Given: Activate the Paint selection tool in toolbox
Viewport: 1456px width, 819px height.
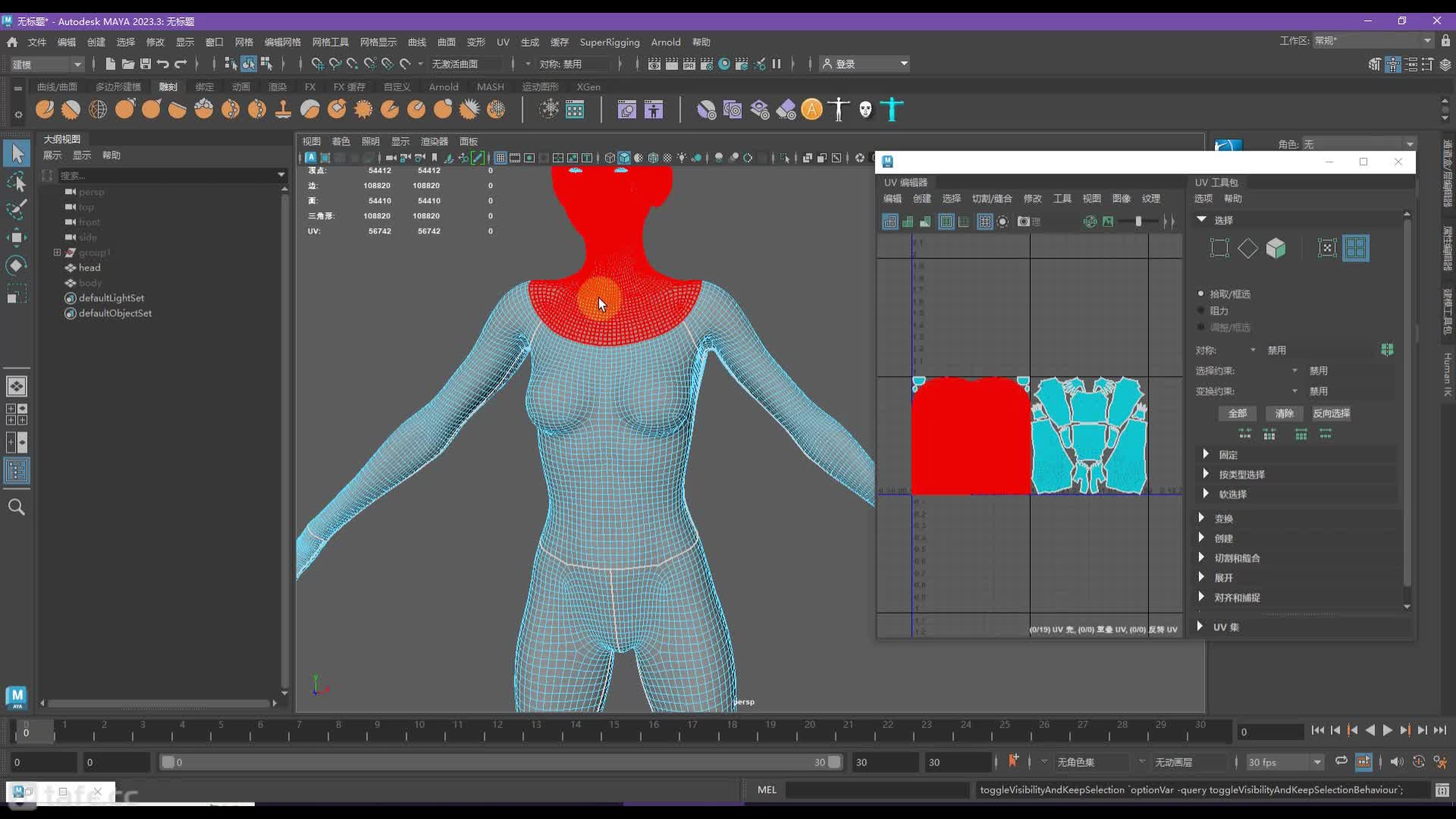Looking at the screenshot, I should [x=17, y=209].
